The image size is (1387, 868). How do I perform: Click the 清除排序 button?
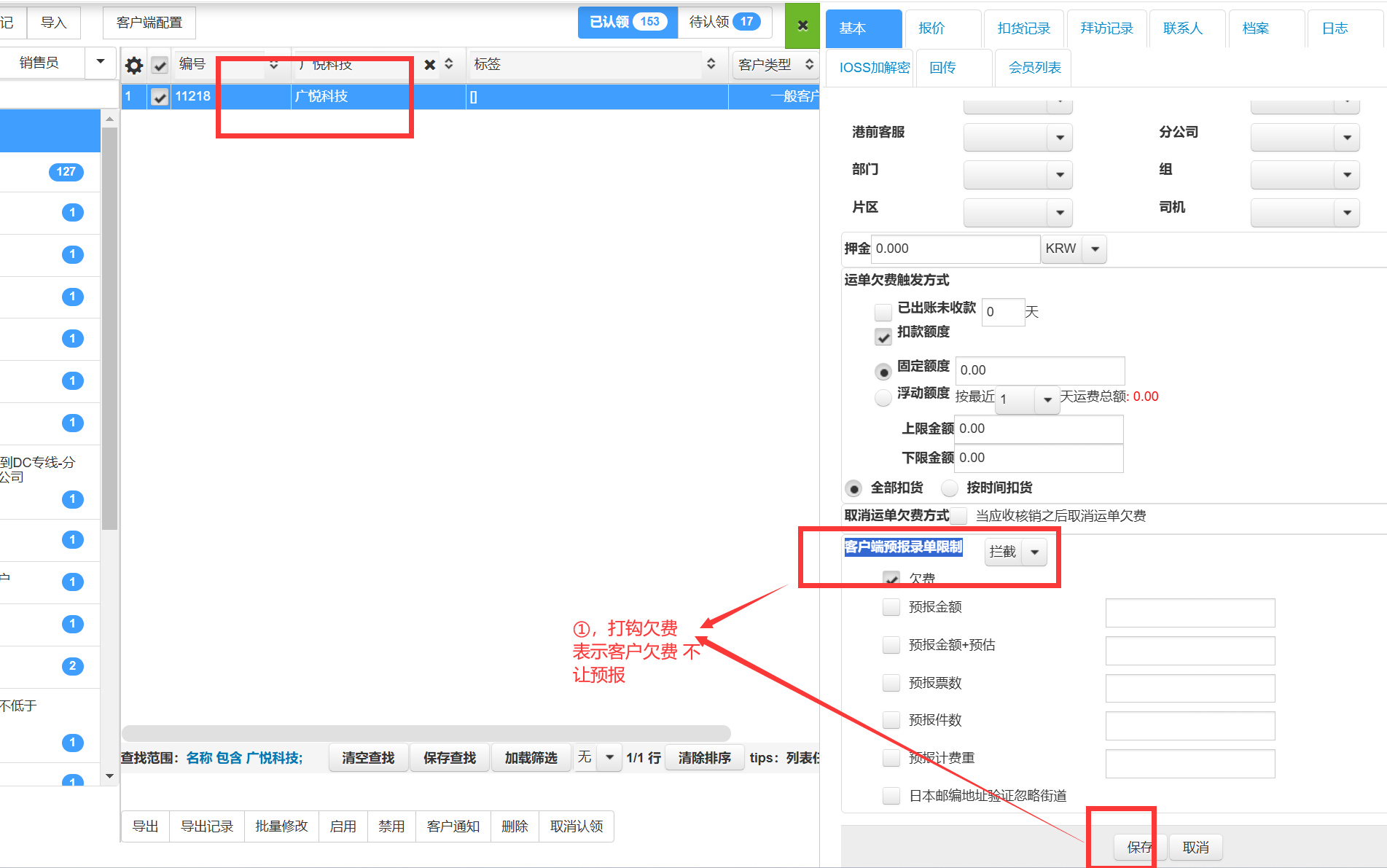[x=705, y=758]
